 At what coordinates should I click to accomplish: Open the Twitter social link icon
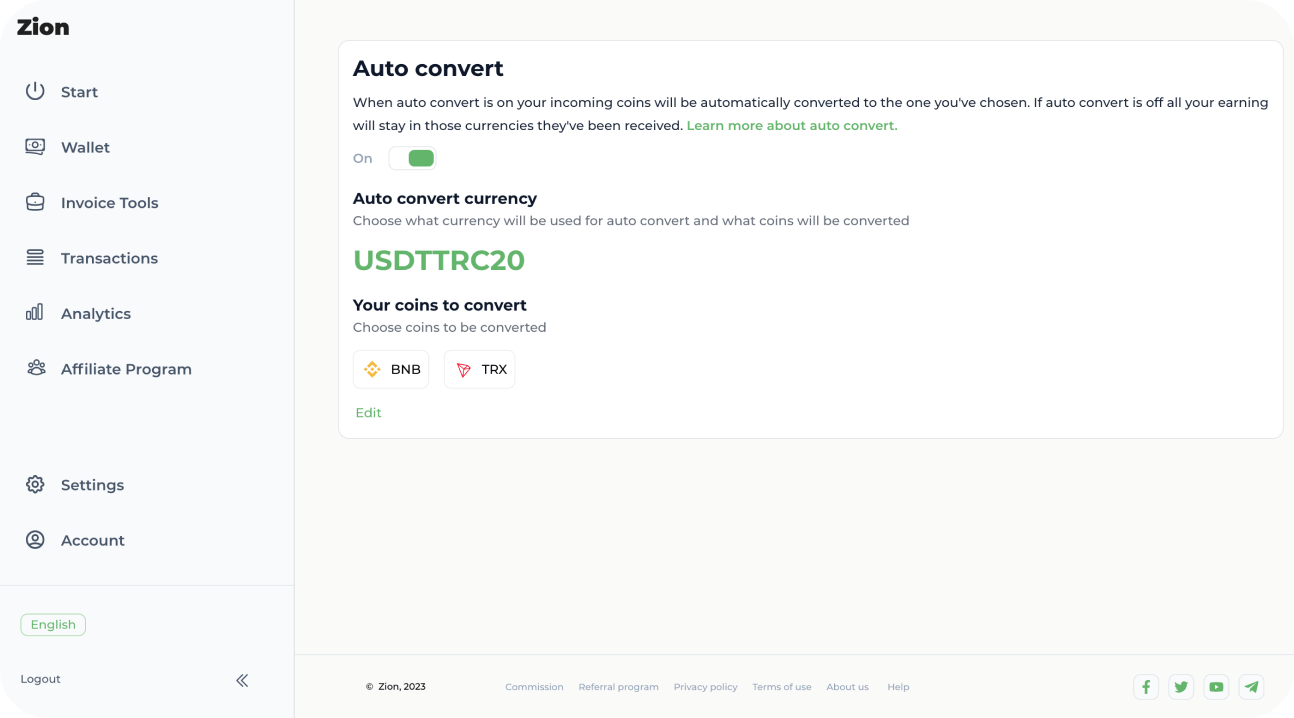coord(1181,687)
